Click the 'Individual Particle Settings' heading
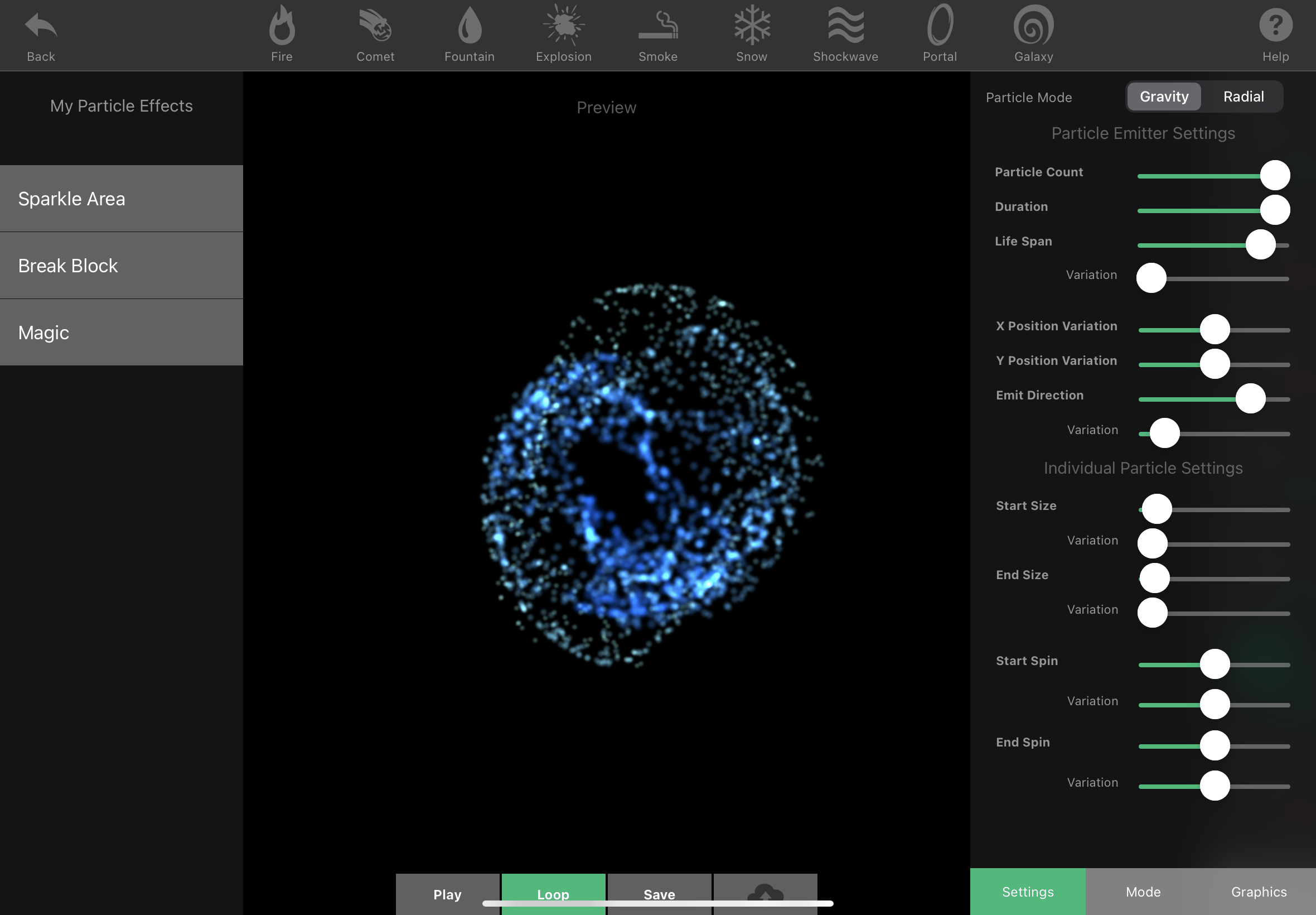This screenshot has width=1316, height=915. click(1143, 469)
